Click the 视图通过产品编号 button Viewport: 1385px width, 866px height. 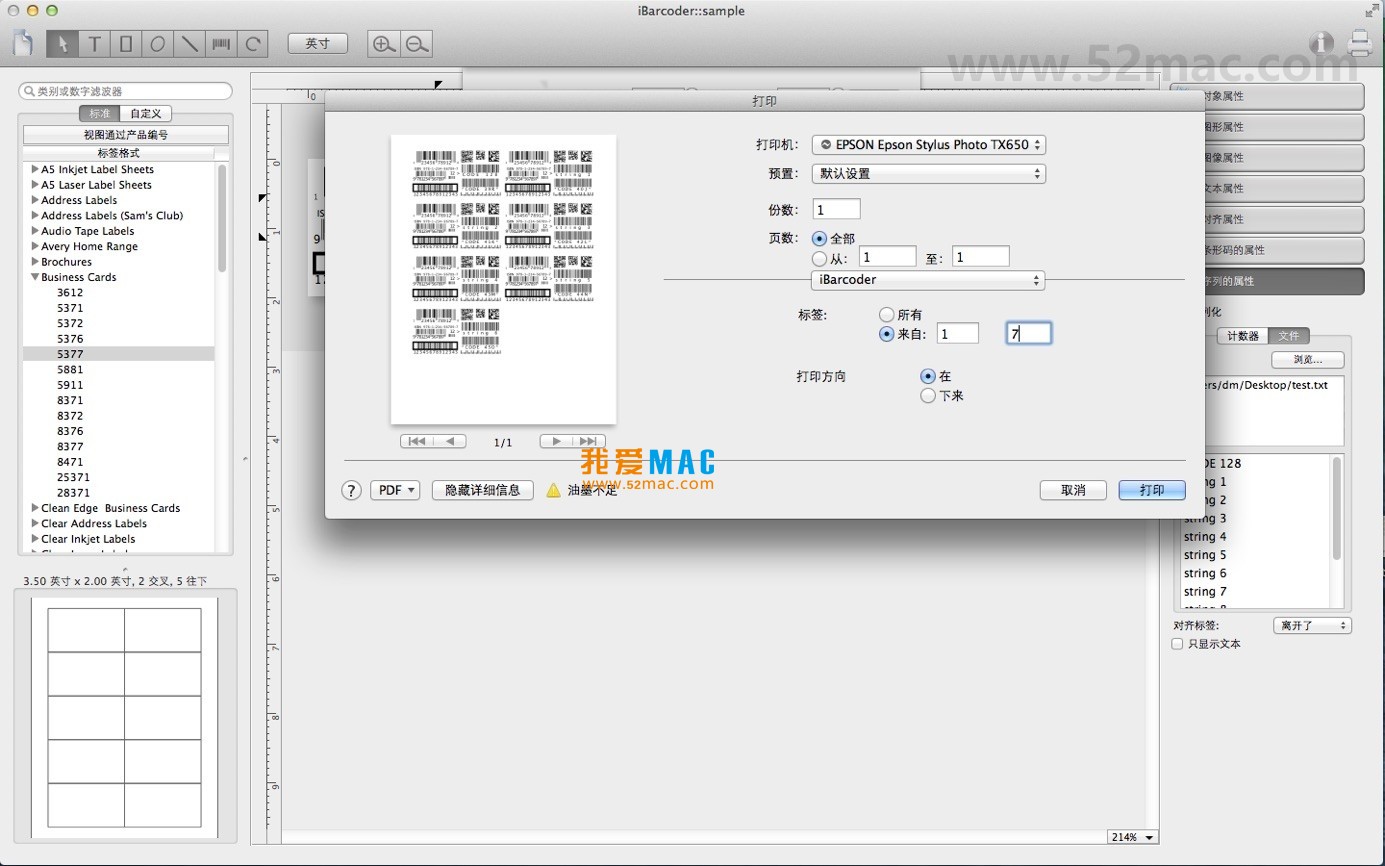pos(126,135)
